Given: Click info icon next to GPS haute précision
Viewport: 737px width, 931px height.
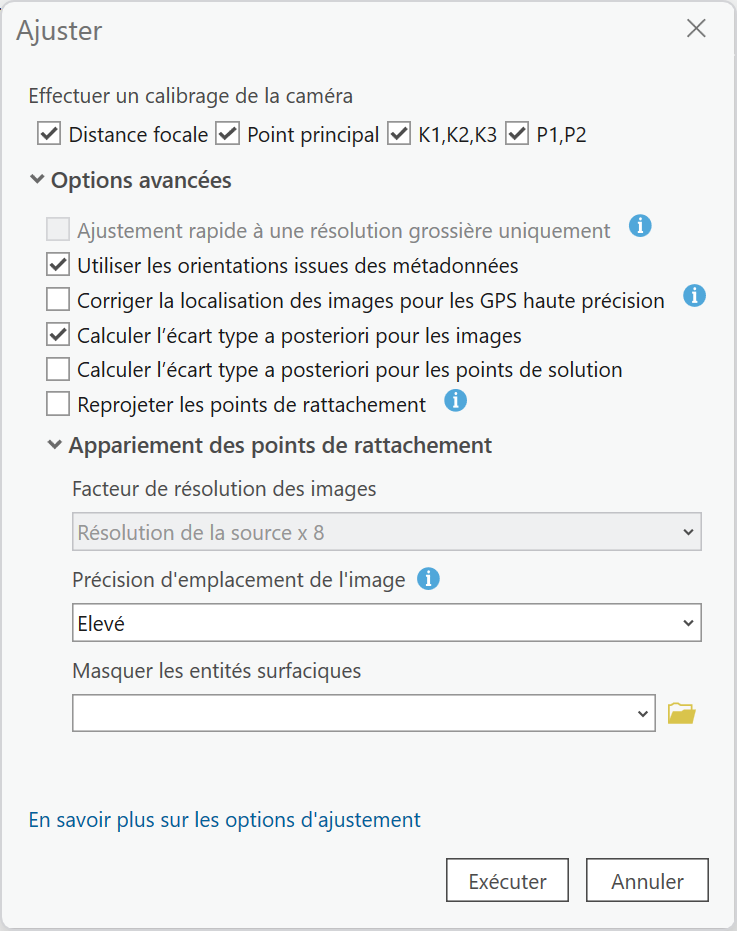Looking at the screenshot, I should click(694, 296).
